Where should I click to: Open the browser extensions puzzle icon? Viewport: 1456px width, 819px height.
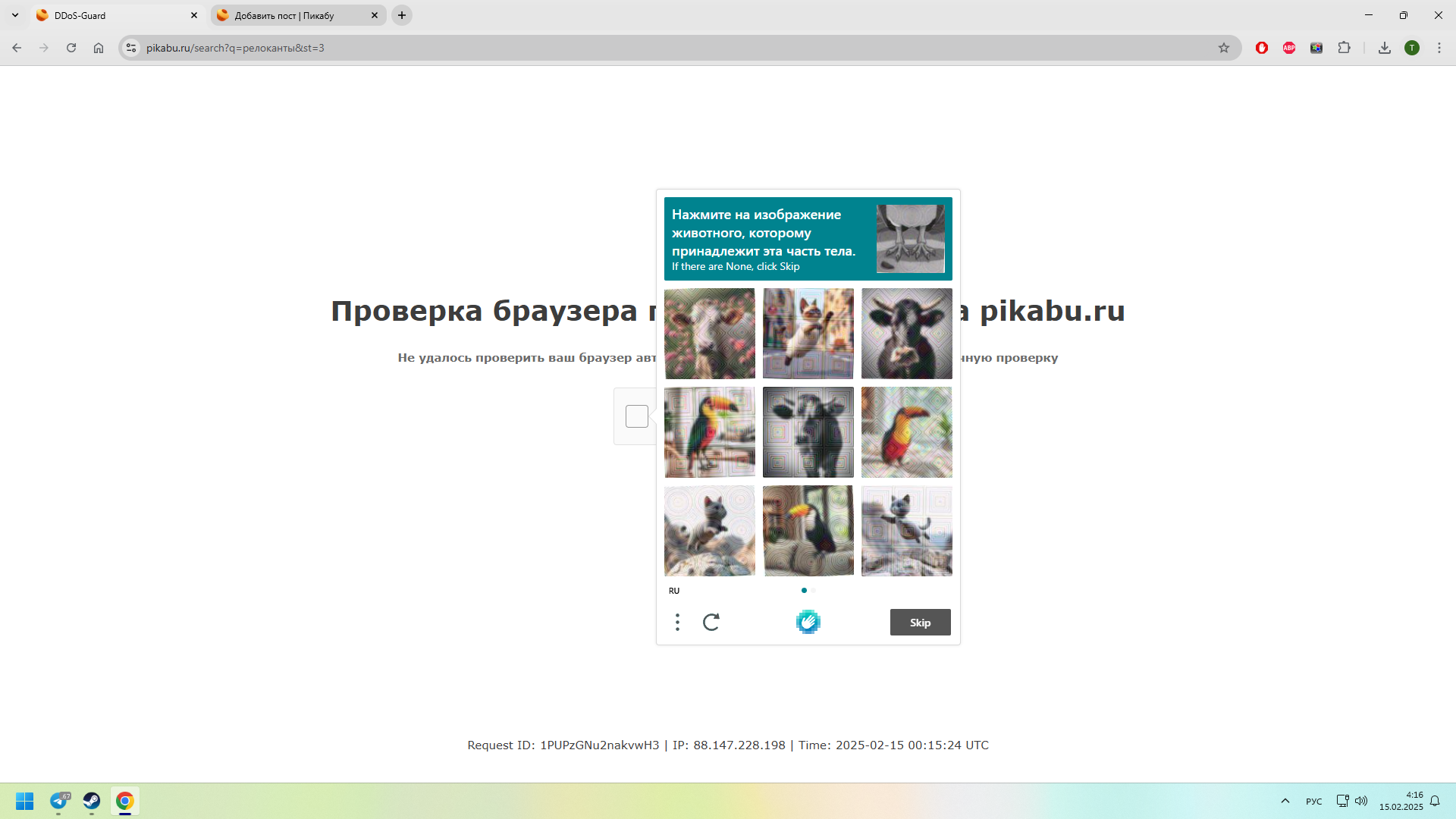pos(1344,48)
